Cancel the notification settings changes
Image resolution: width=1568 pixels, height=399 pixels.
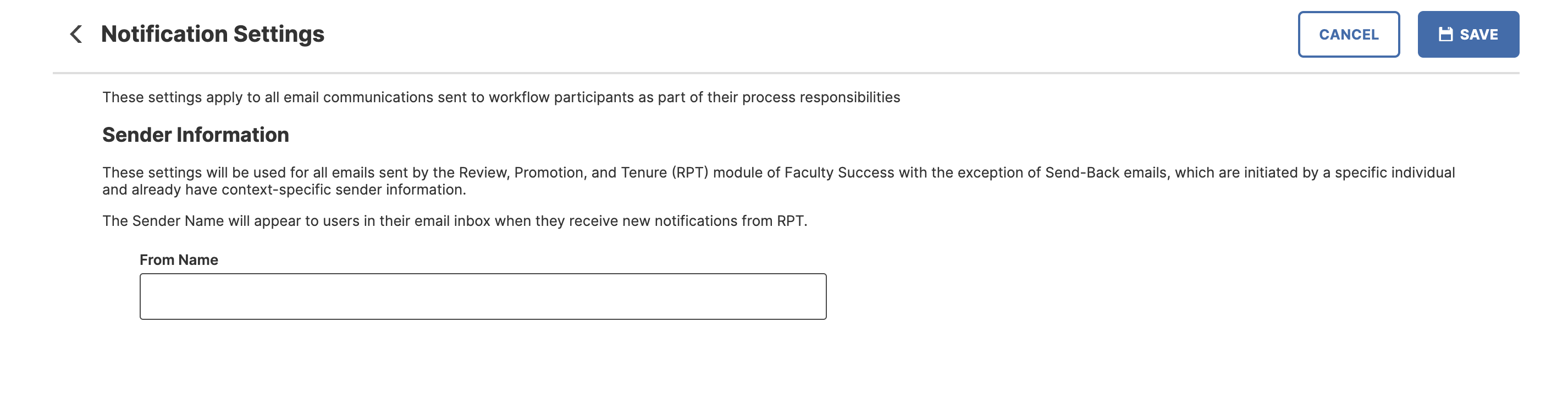pyautogui.click(x=1348, y=34)
